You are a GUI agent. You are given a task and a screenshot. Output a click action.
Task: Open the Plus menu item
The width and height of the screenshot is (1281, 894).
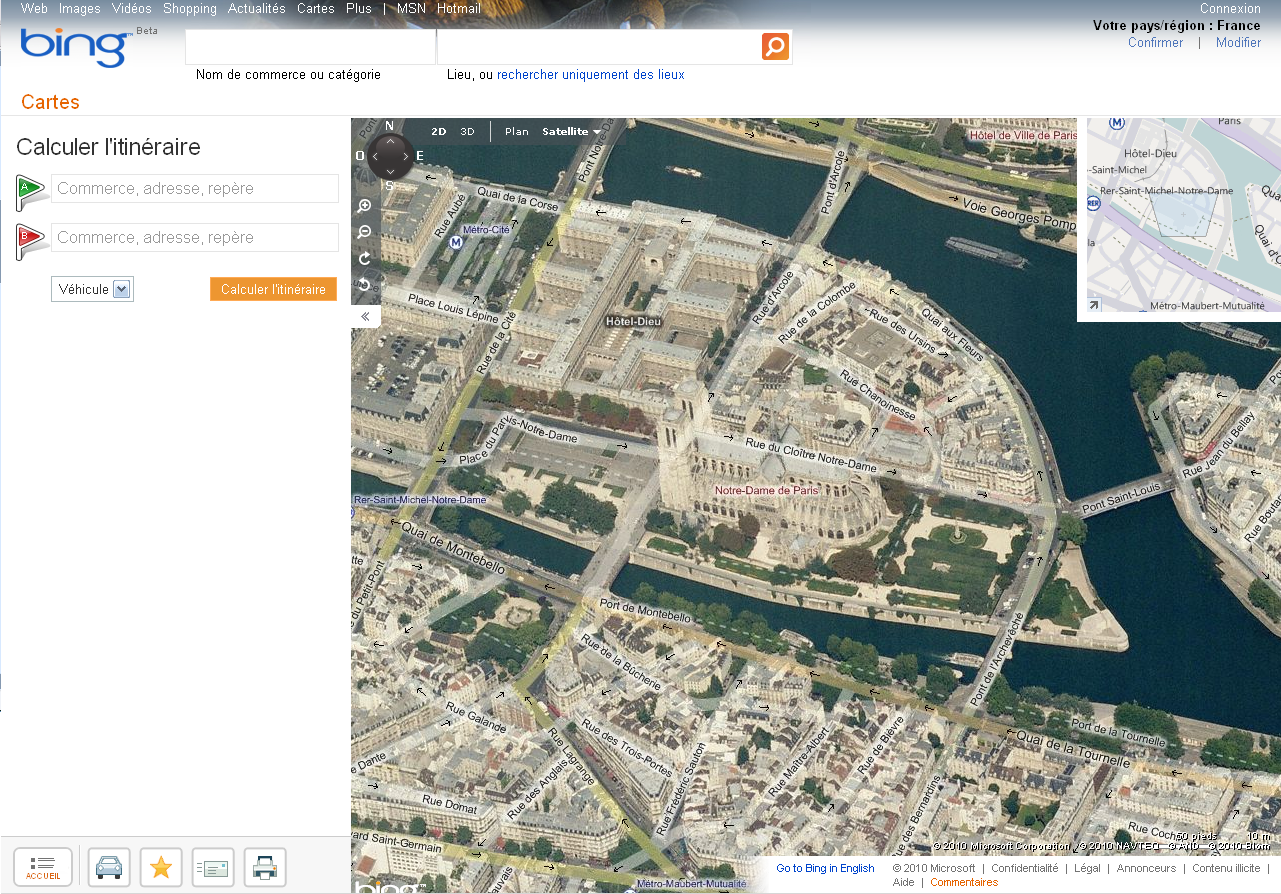tap(359, 8)
